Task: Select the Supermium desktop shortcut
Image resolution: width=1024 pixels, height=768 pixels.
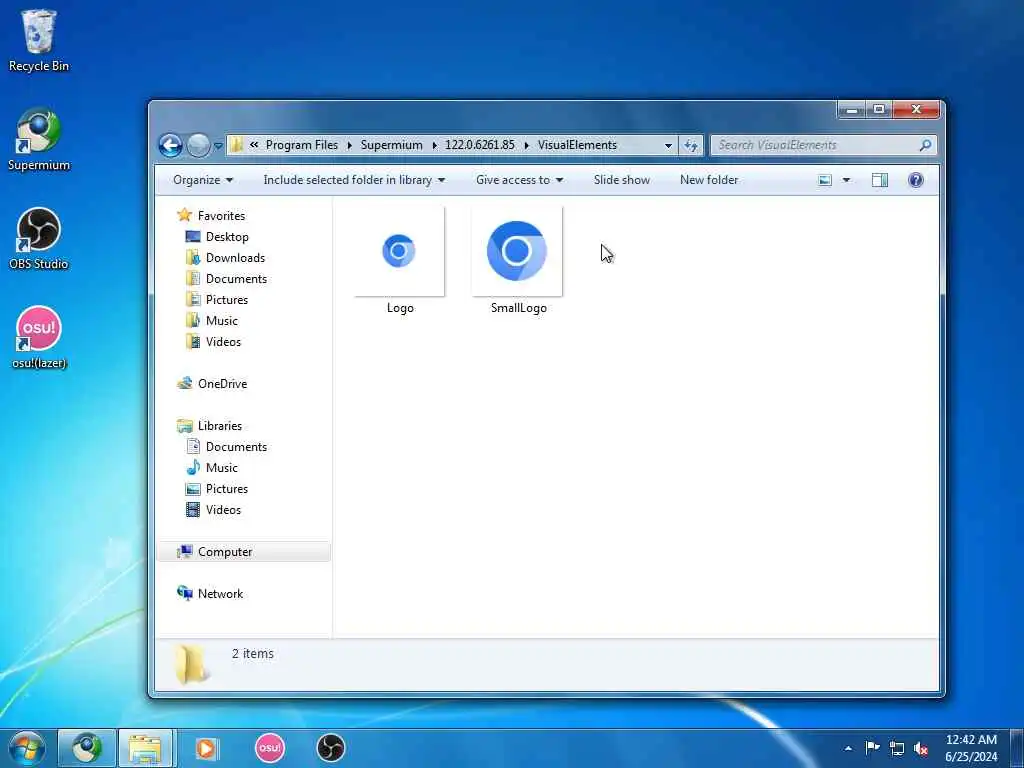Action: tap(39, 139)
